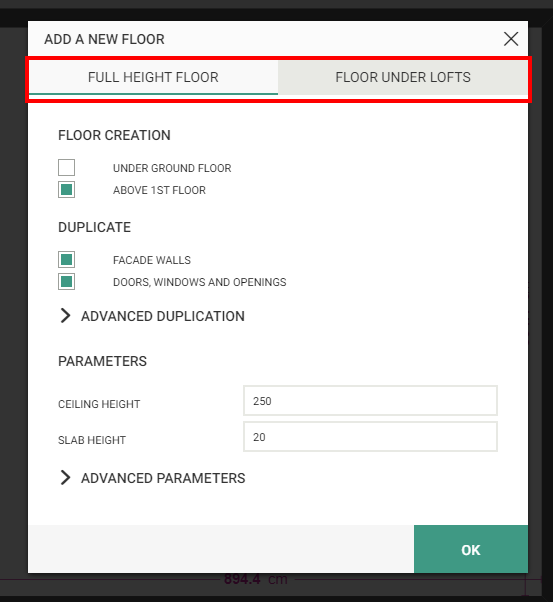Click the Under Ground Floor label text
The width and height of the screenshot is (553, 602).
(172, 168)
